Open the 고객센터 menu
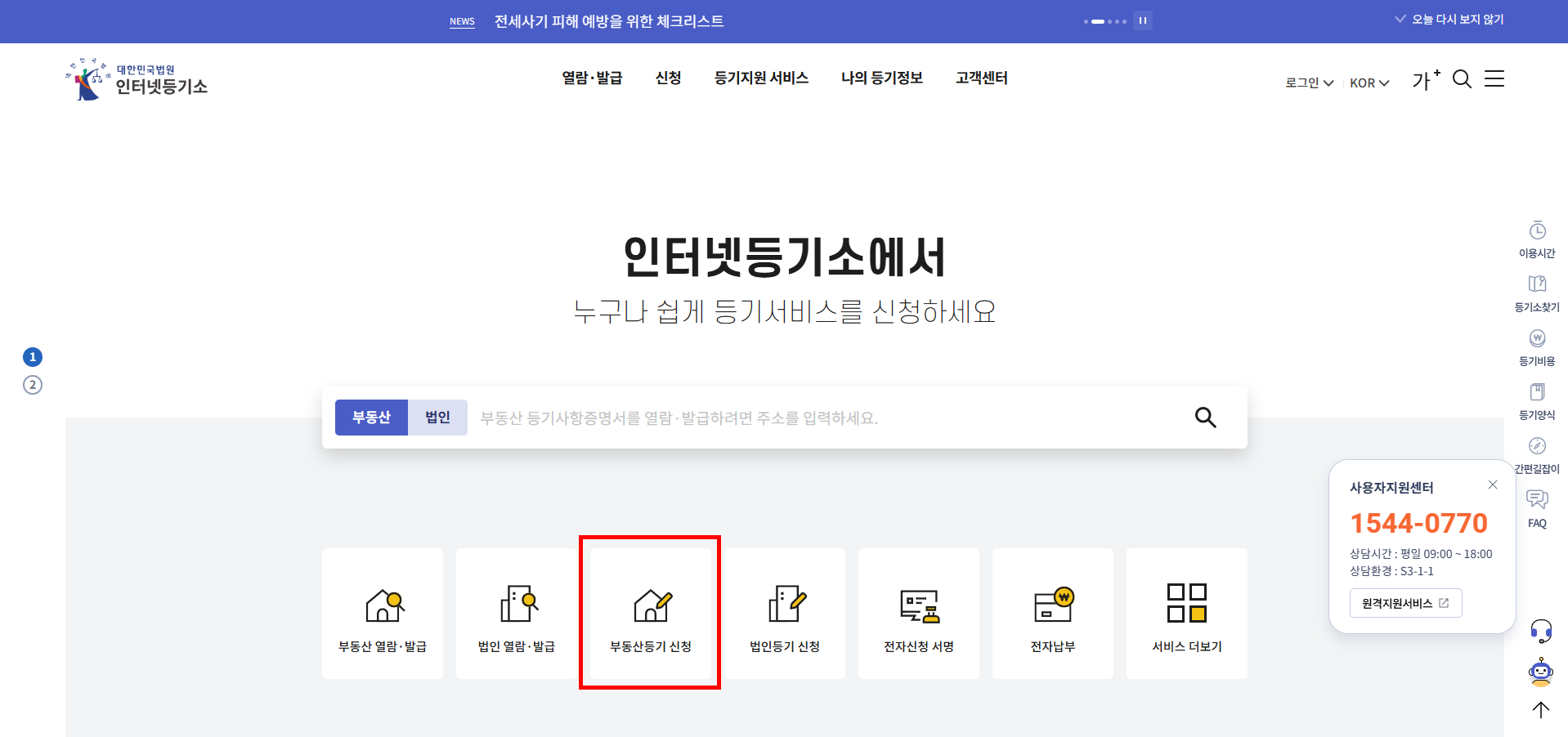The height and width of the screenshot is (737, 1568). (981, 78)
